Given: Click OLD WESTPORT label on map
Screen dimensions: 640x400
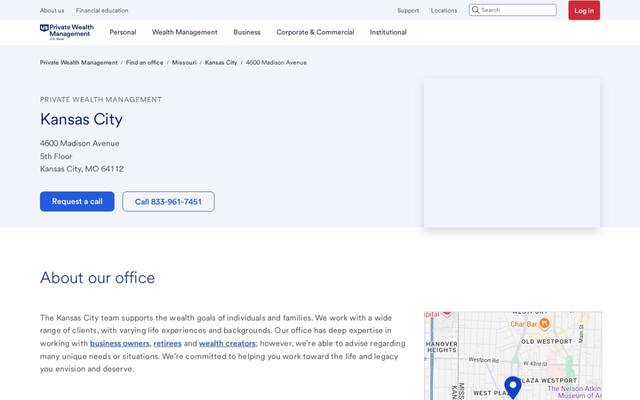Looking at the screenshot, I should 547,341.
